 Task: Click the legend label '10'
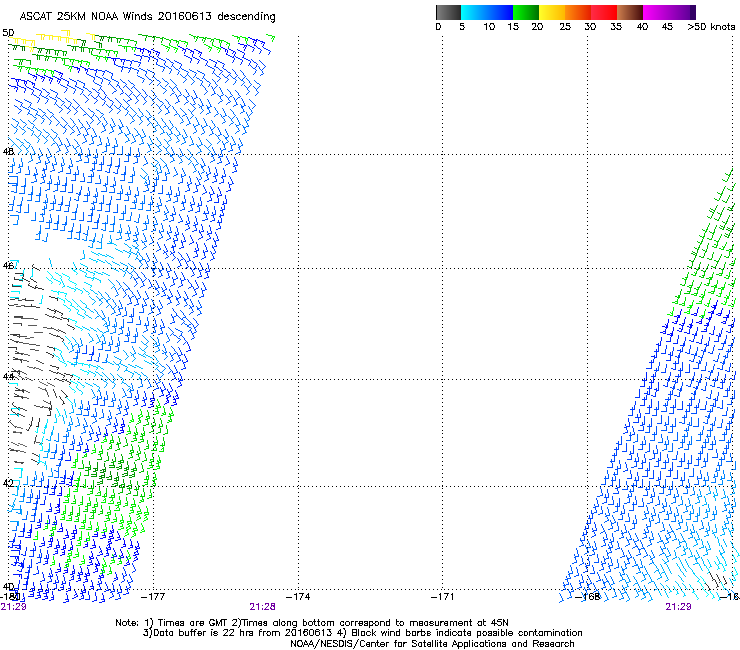(x=489, y=26)
